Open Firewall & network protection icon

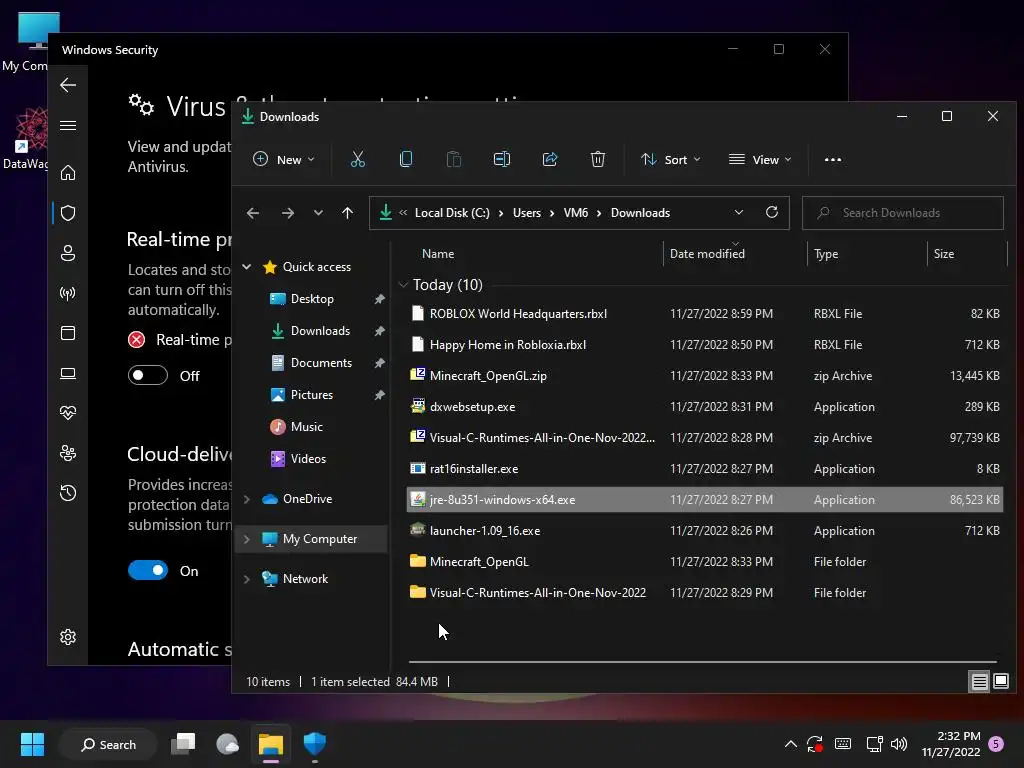68,293
